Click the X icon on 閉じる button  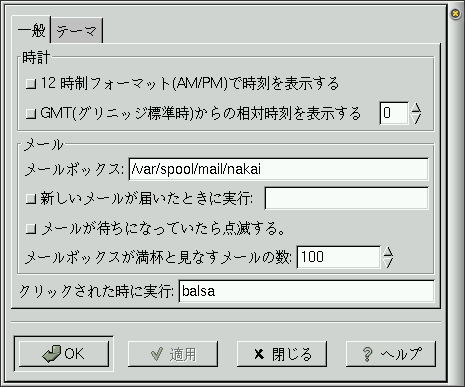coord(259,354)
